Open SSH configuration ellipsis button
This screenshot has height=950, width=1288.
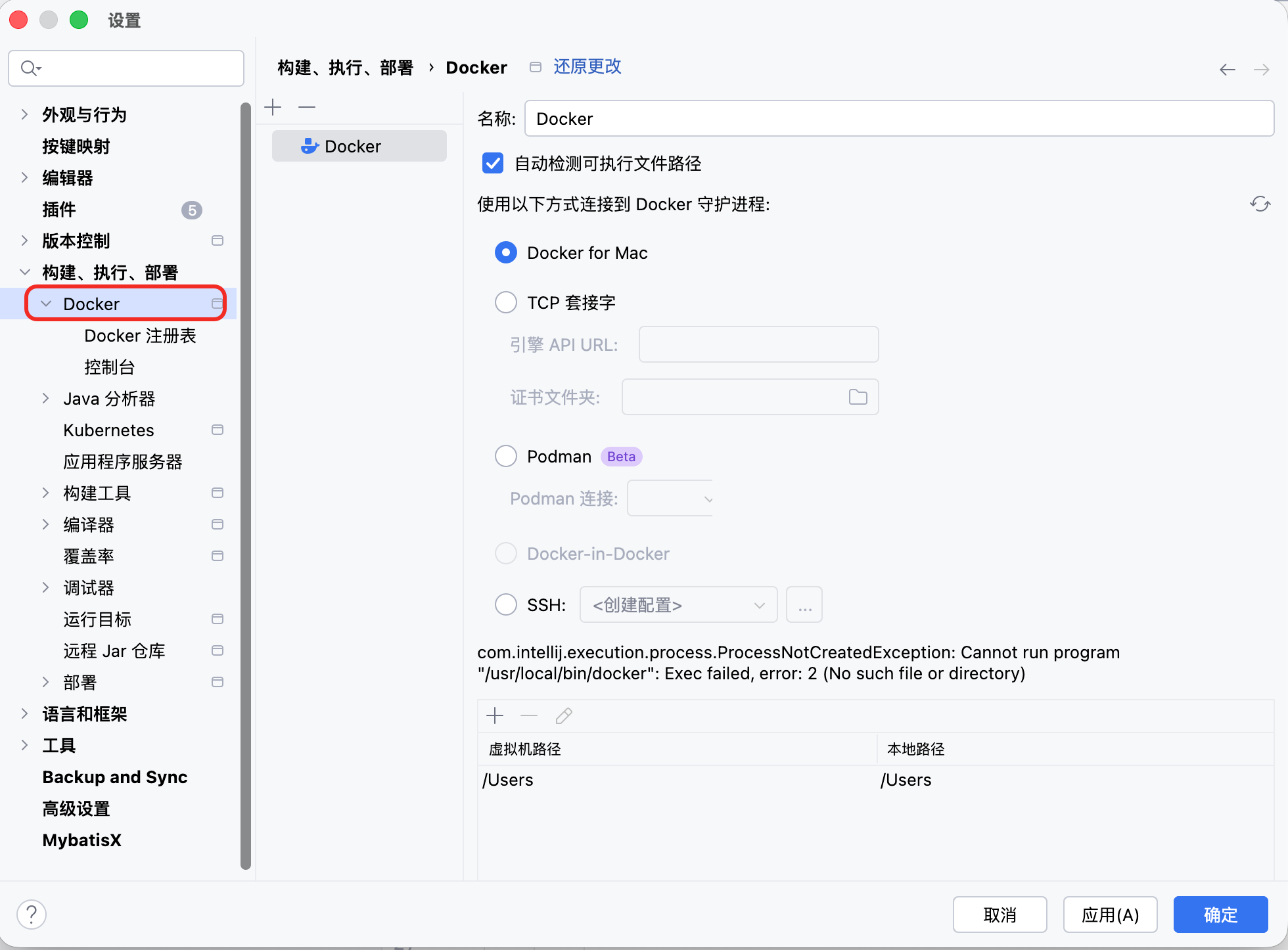804,604
